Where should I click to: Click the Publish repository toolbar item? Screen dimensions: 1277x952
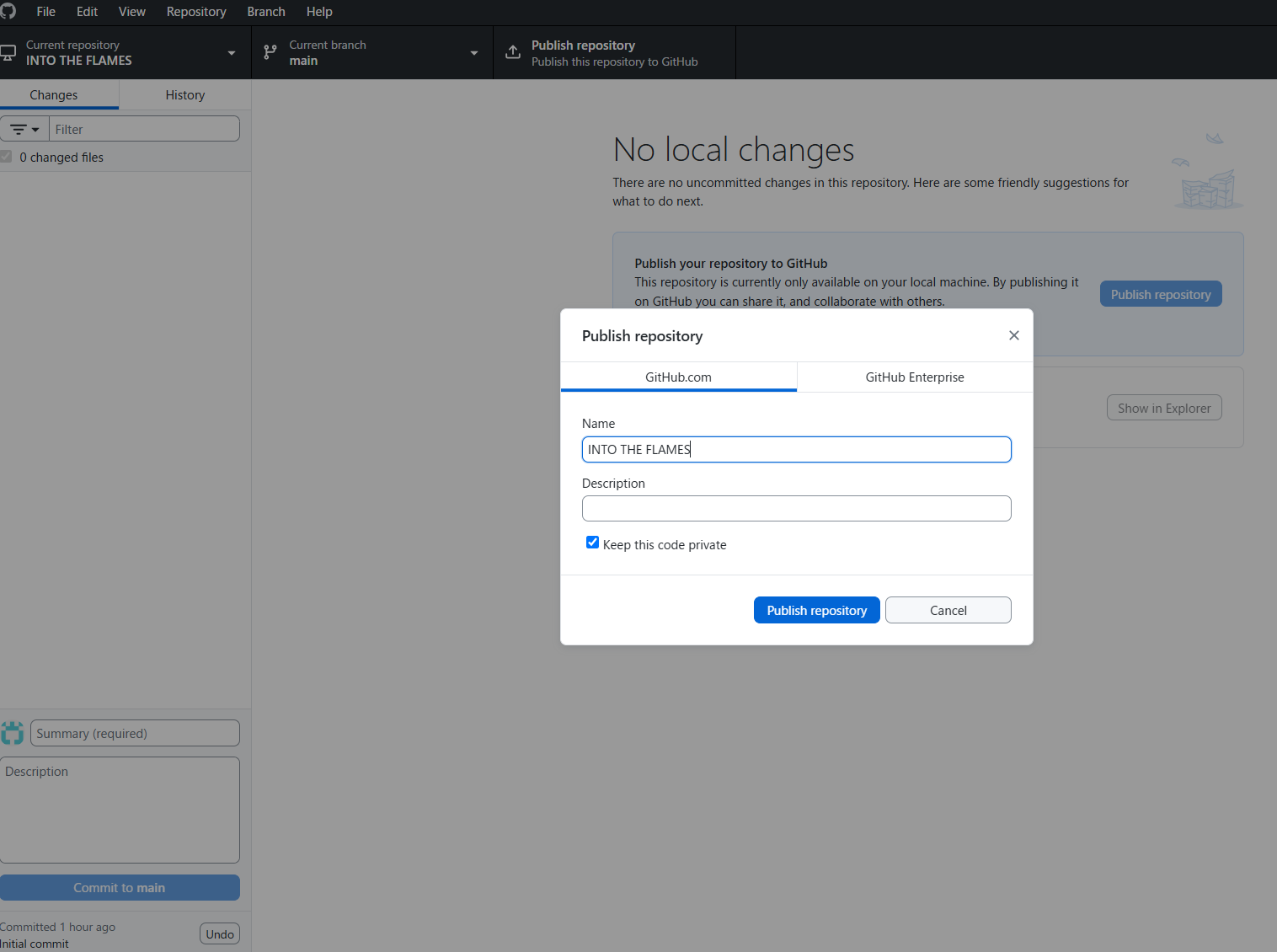pyautogui.click(x=614, y=53)
